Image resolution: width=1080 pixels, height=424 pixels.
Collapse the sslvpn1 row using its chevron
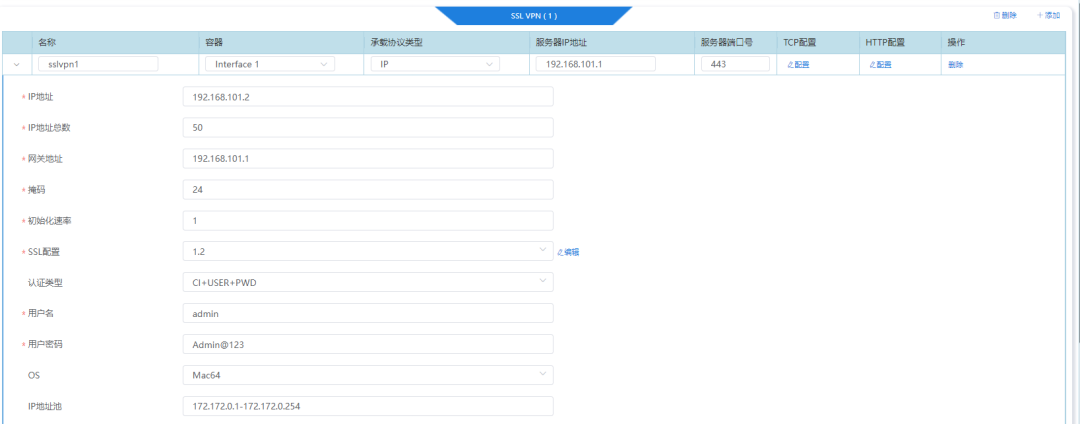[17, 64]
